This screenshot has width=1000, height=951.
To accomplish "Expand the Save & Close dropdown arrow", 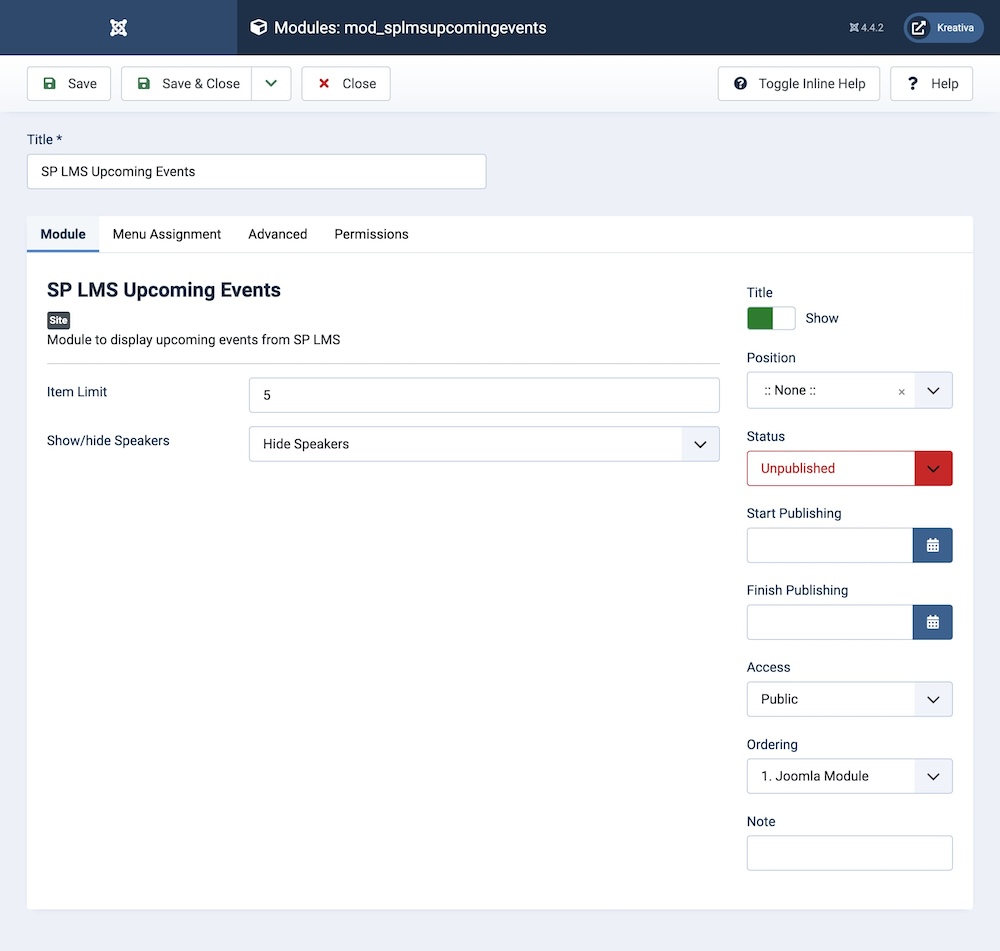I will click(x=271, y=84).
